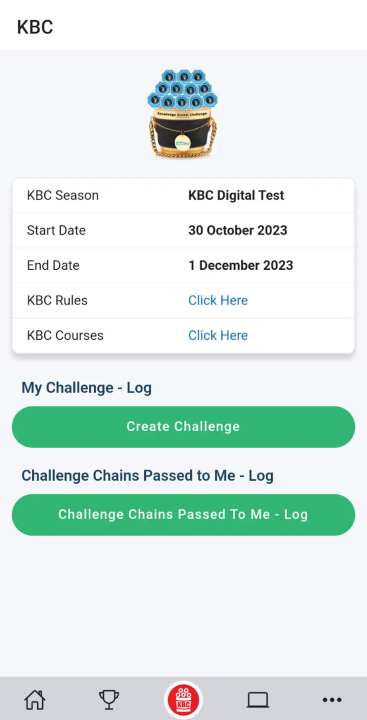Click the KBC Season row label
367x720 pixels.
pyautogui.click(x=62, y=195)
